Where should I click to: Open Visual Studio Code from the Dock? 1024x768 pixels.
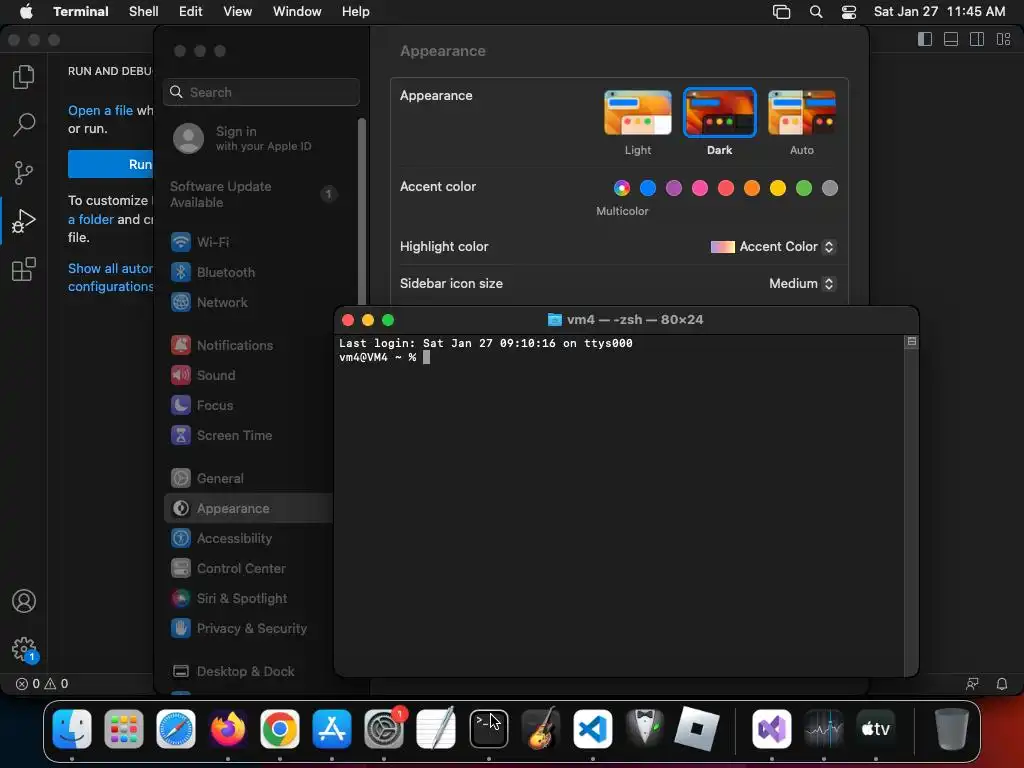pyautogui.click(x=592, y=728)
